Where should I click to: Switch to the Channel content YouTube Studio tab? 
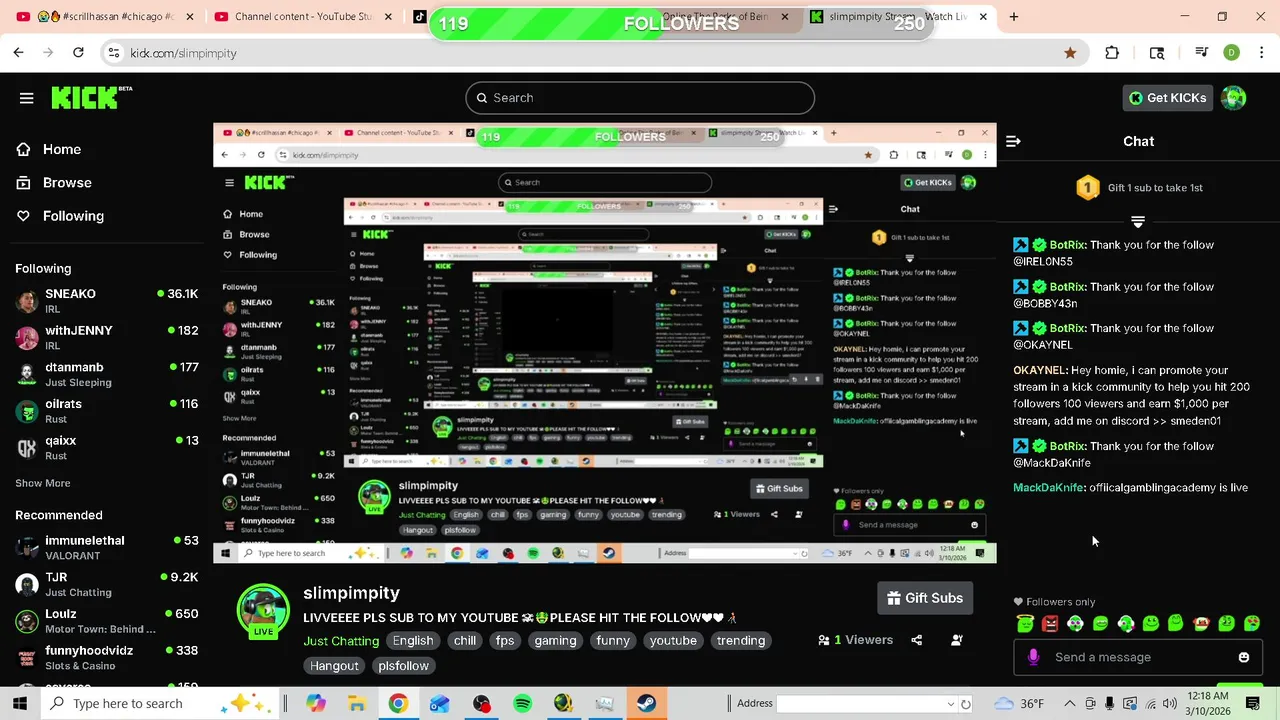[x=303, y=17]
